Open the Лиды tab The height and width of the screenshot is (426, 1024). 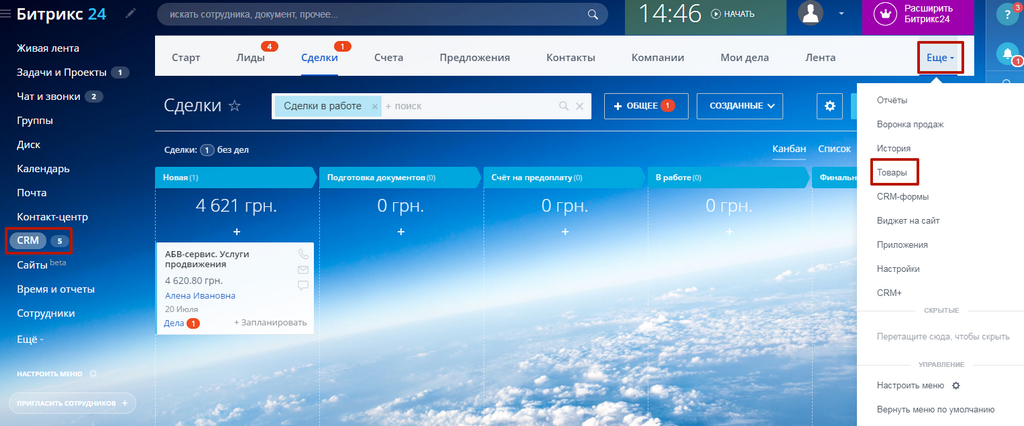[x=250, y=57]
